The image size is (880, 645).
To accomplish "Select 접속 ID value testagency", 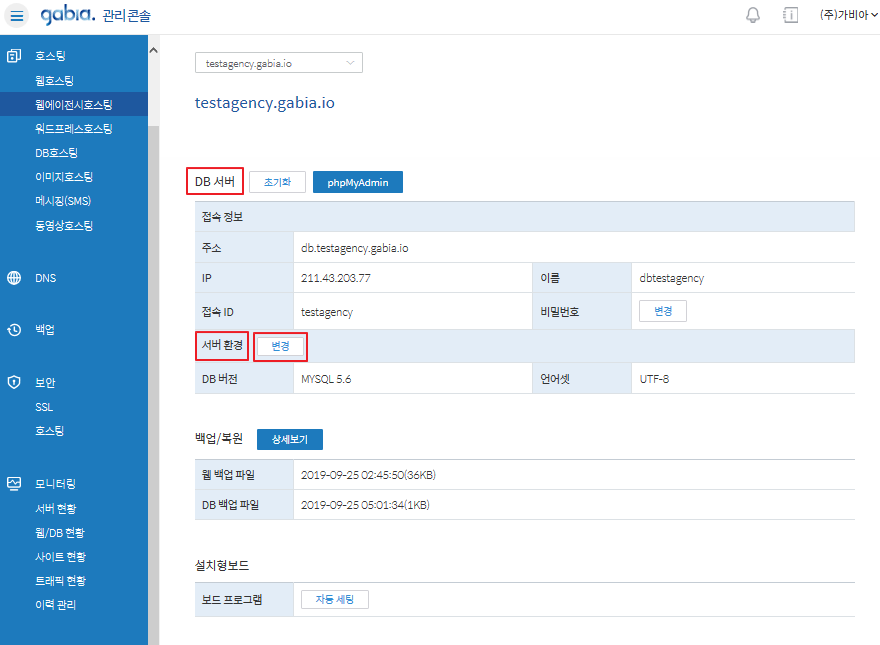I will [x=327, y=312].
